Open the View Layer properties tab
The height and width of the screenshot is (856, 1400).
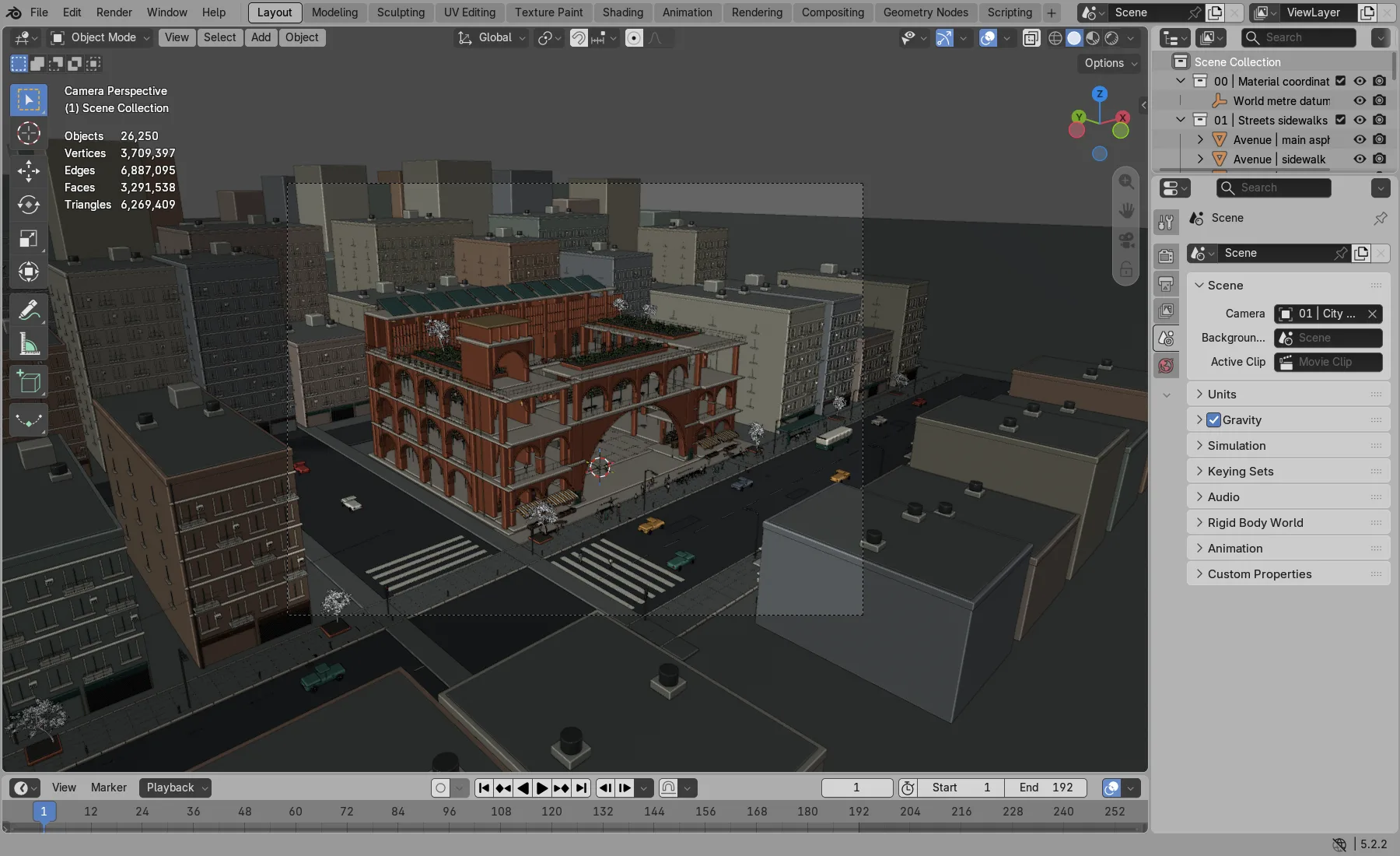[x=1166, y=310]
